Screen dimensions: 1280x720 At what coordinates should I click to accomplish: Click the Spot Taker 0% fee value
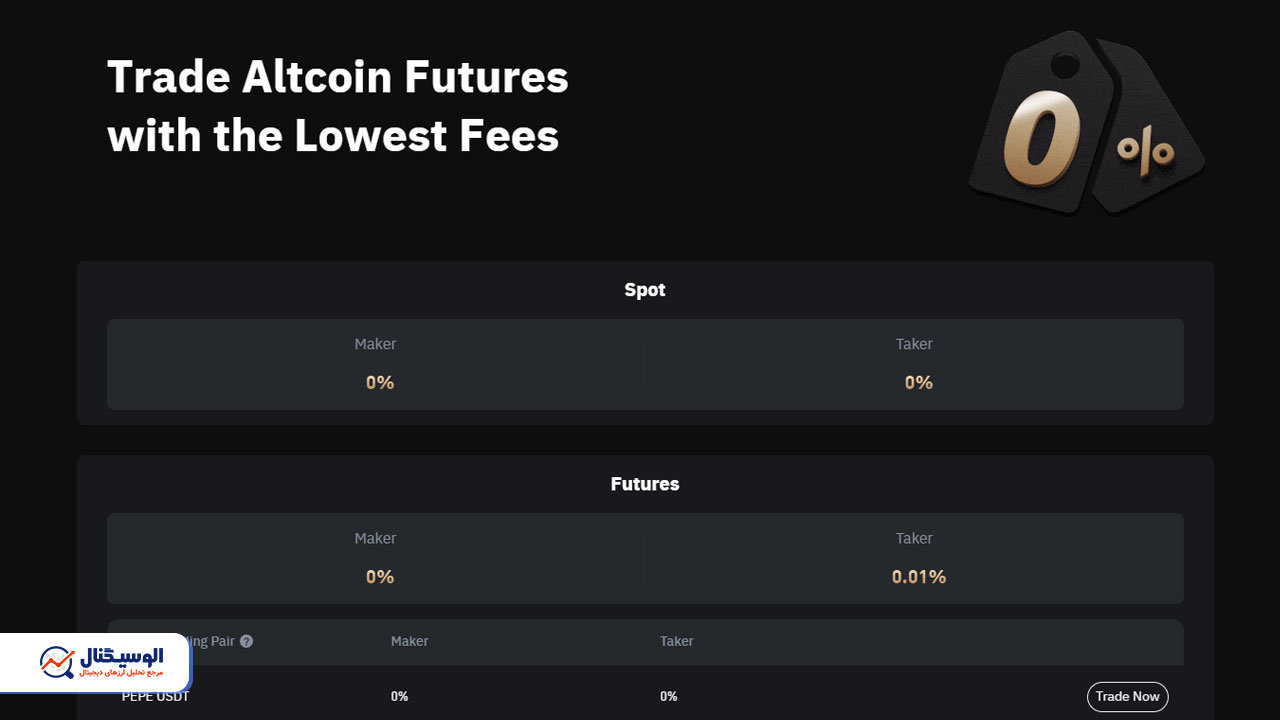[x=919, y=383]
